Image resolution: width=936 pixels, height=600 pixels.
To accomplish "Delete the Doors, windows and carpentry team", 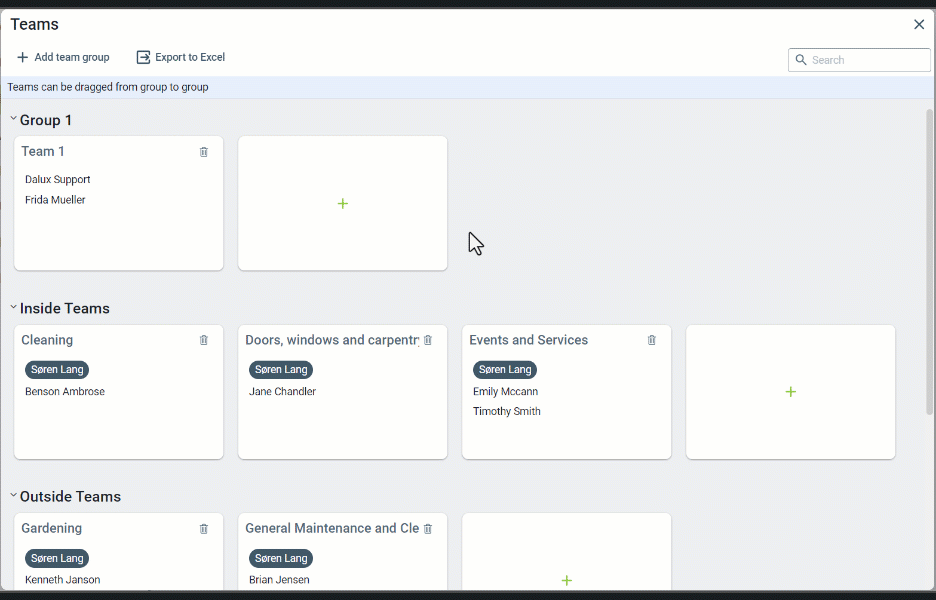I will click(428, 340).
